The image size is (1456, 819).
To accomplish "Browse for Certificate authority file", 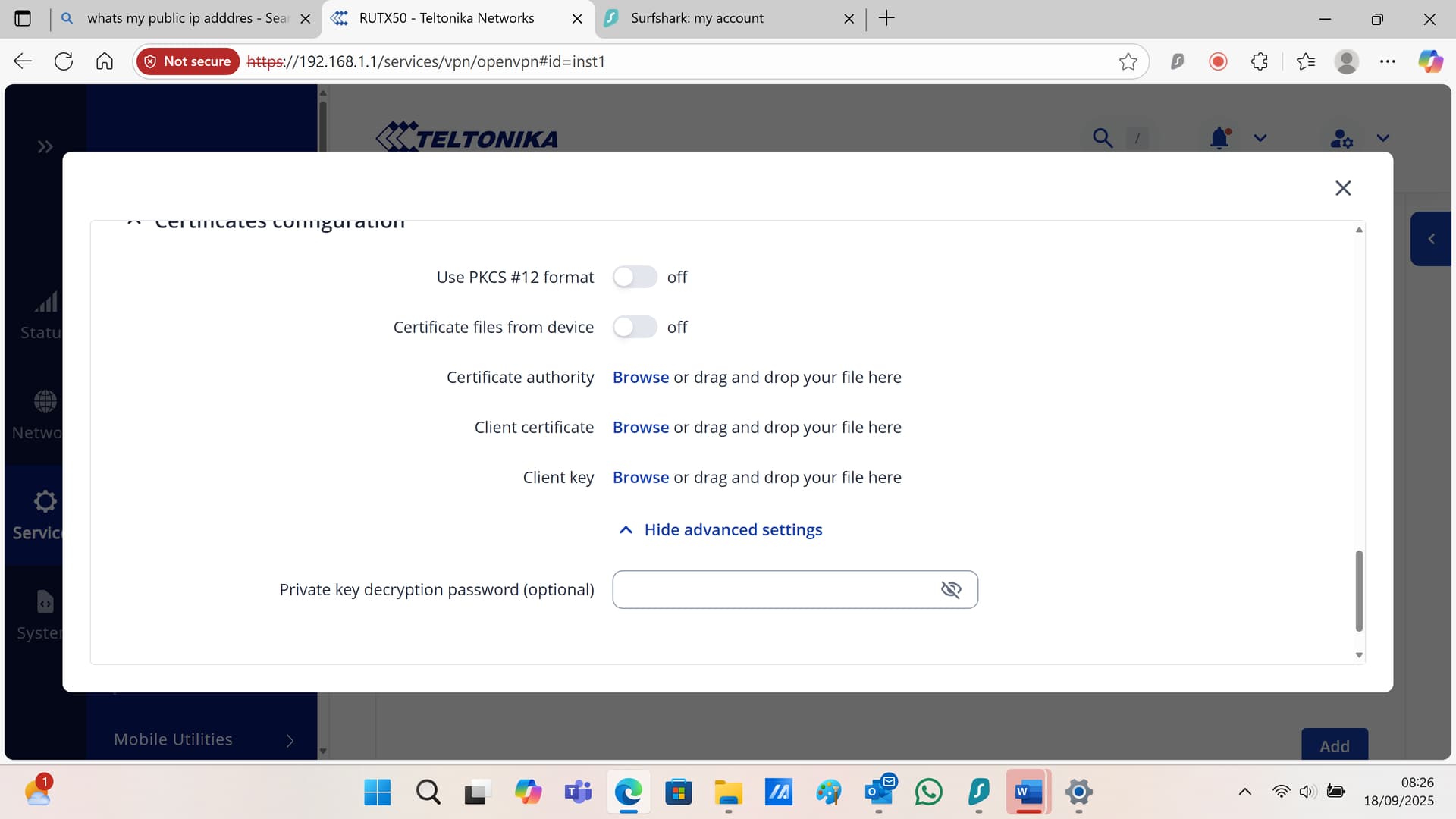I will (x=640, y=378).
